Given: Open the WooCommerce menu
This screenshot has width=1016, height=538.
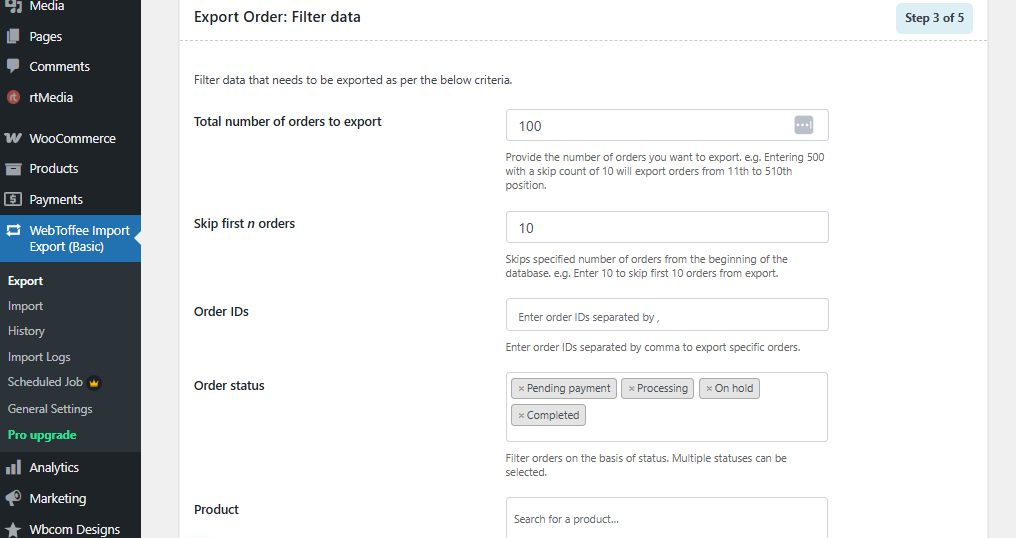Looking at the screenshot, I should (x=71, y=138).
